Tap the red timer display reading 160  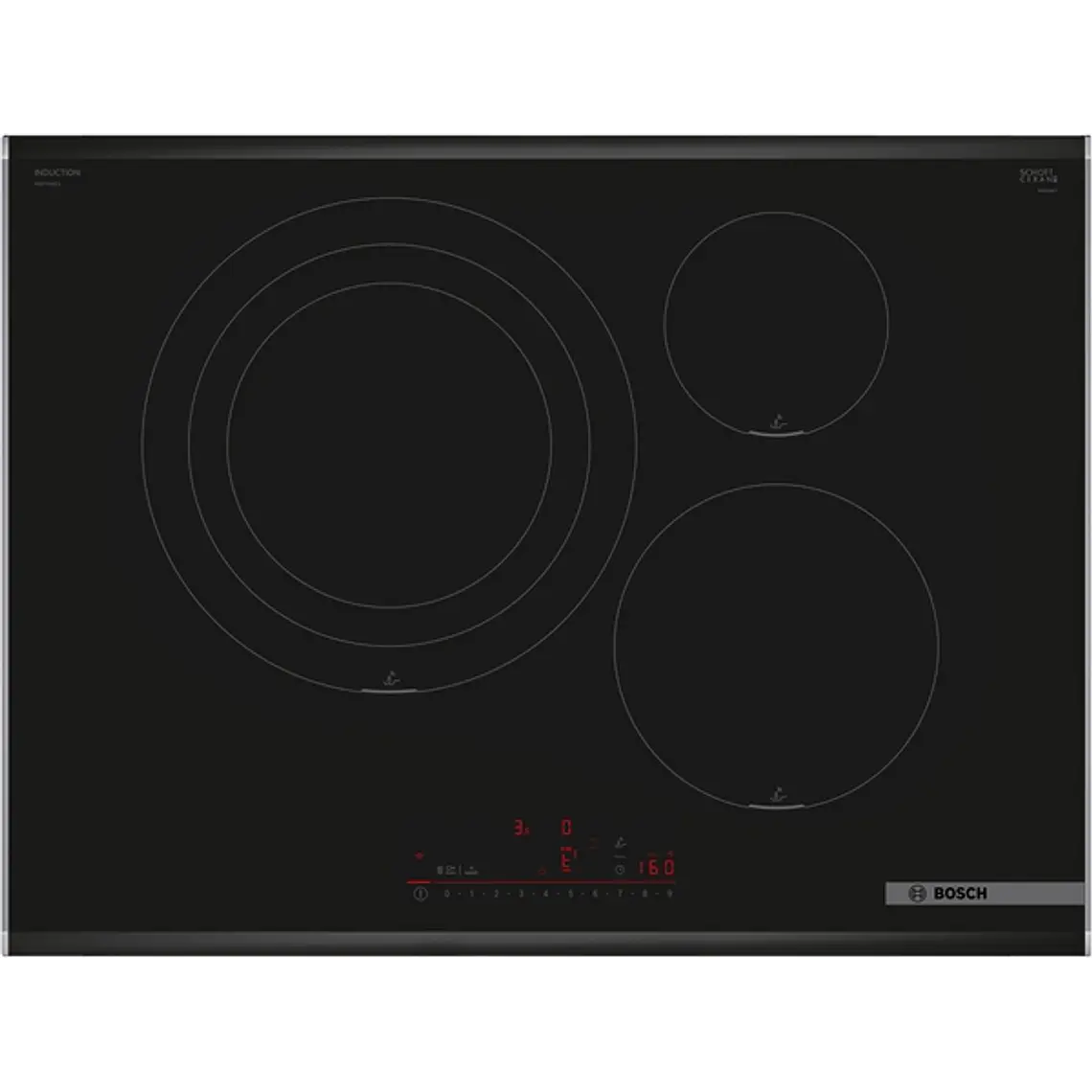(x=657, y=867)
